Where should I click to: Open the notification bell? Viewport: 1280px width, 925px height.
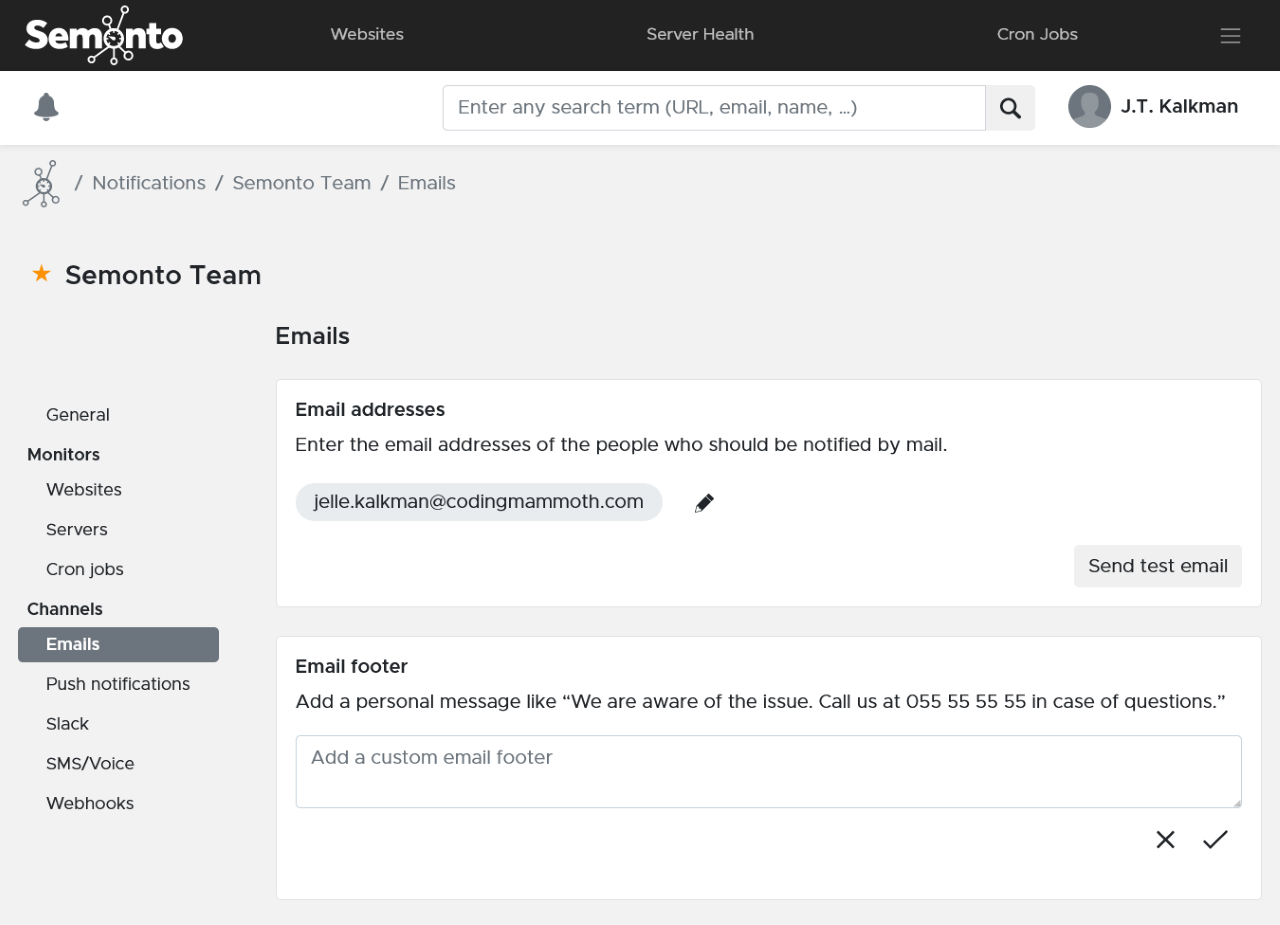[46, 107]
